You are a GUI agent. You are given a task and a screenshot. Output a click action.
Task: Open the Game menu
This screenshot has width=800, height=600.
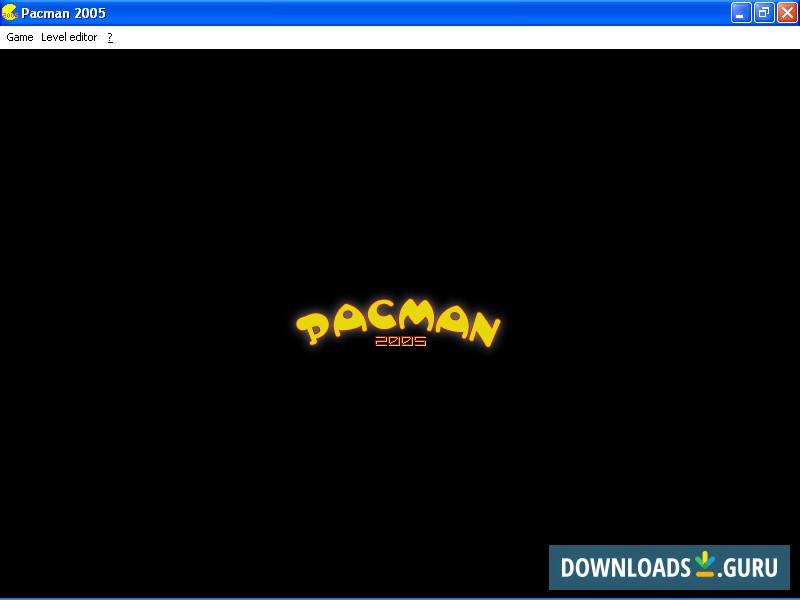pos(19,37)
